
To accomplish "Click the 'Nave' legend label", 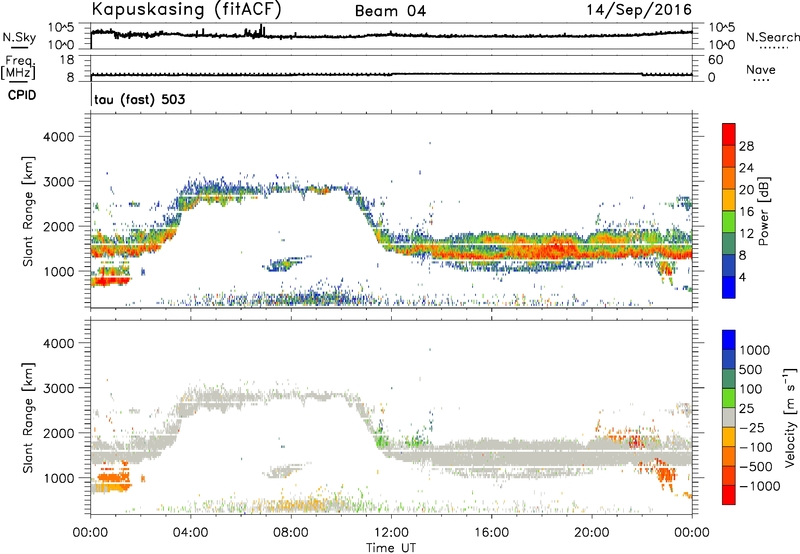I will point(761,70).
